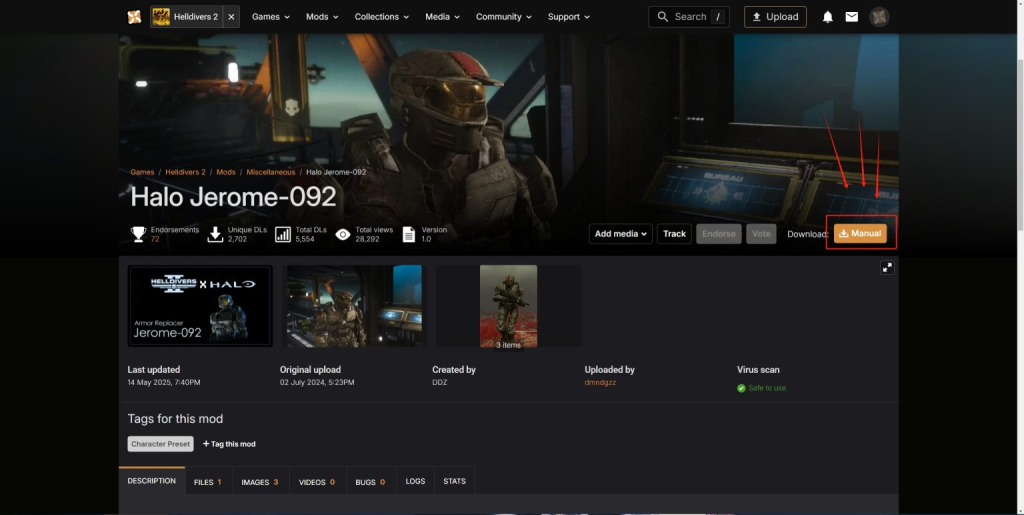1024x515 pixels.
Task: Open the Add media dropdown
Action: pyautogui.click(x=620, y=234)
